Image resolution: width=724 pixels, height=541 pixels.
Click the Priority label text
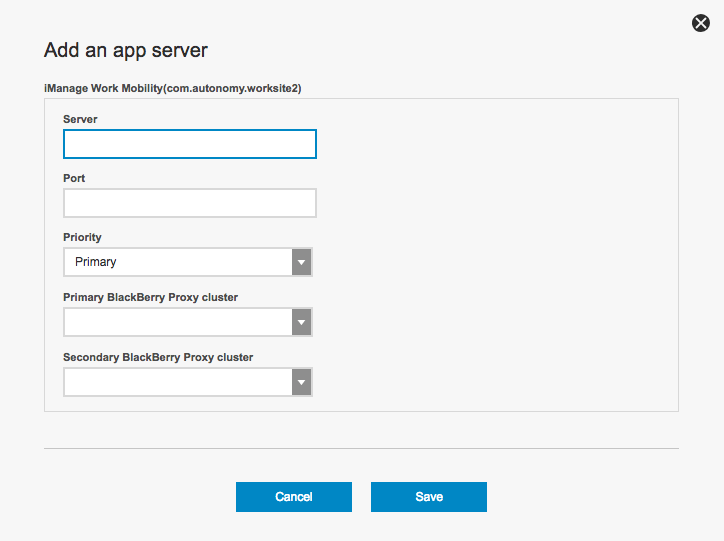click(82, 237)
